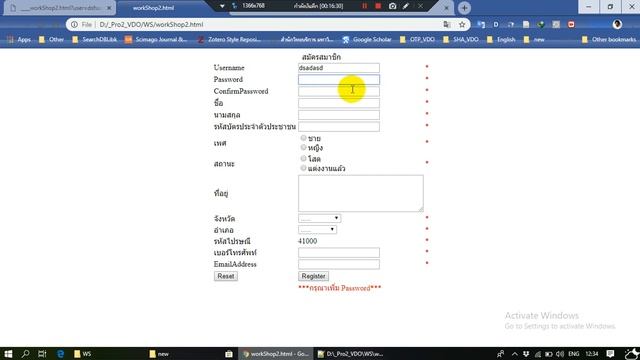Click the EmailAddress input field
640x360 pixels.
[339, 264]
